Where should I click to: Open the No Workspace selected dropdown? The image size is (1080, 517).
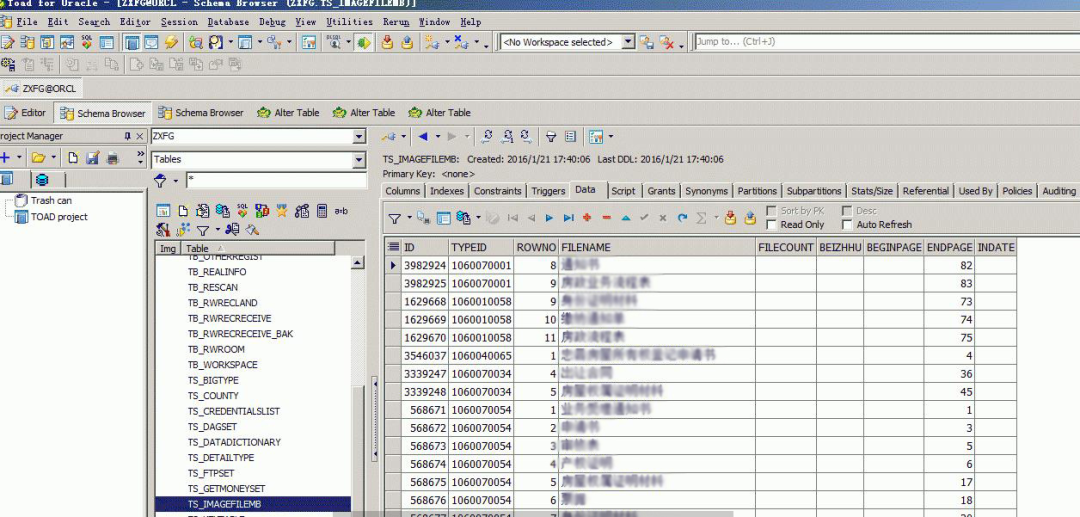click(x=628, y=42)
